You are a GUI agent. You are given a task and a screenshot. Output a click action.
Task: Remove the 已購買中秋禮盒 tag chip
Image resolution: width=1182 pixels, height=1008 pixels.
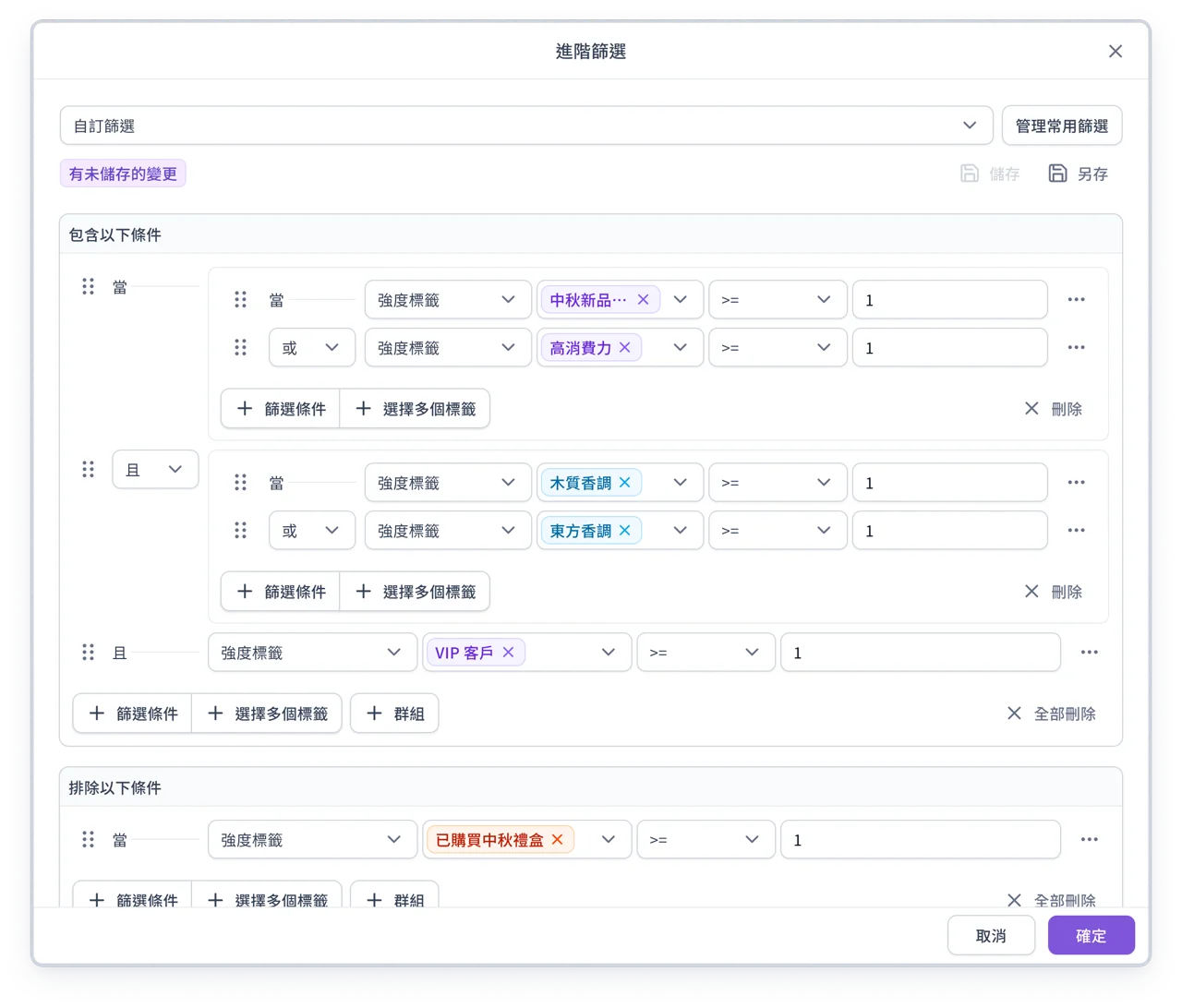click(557, 840)
